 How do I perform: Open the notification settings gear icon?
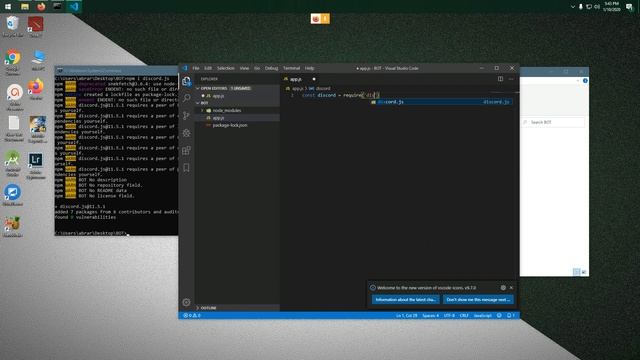(x=503, y=288)
